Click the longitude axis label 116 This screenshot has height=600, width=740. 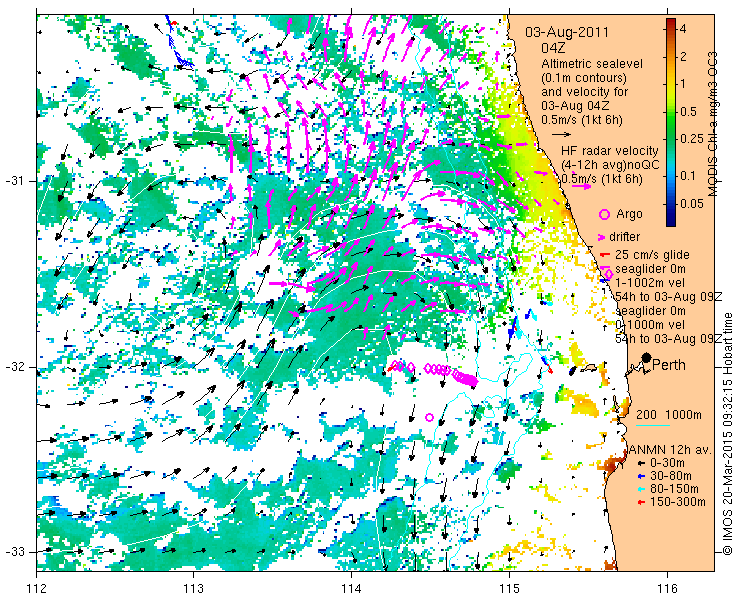[x=667, y=588]
